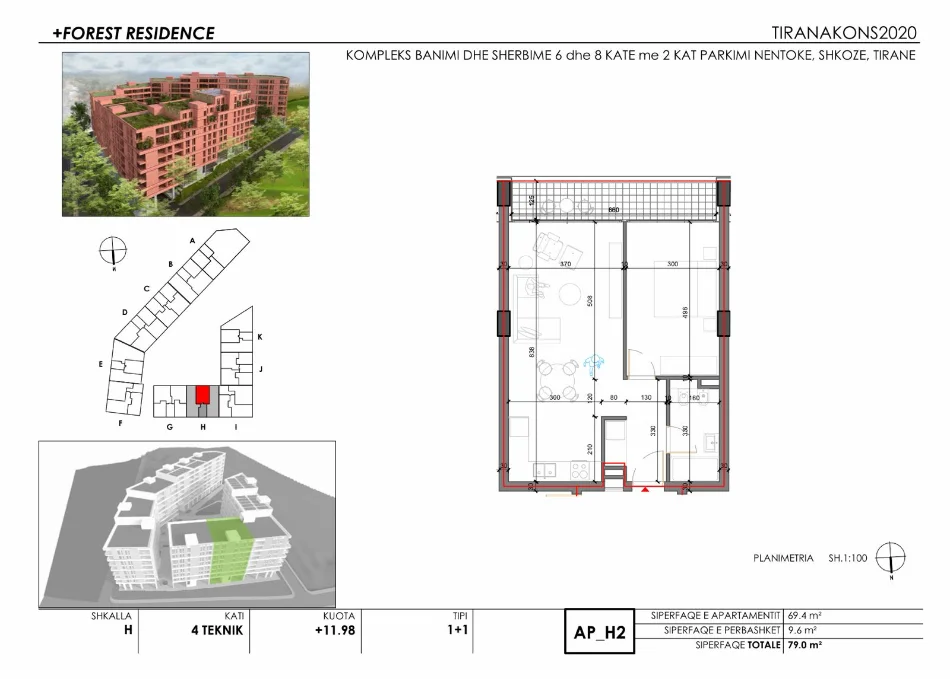950x679 pixels.
Task: Click block label F on site plan
Action: [x=121, y=423]
